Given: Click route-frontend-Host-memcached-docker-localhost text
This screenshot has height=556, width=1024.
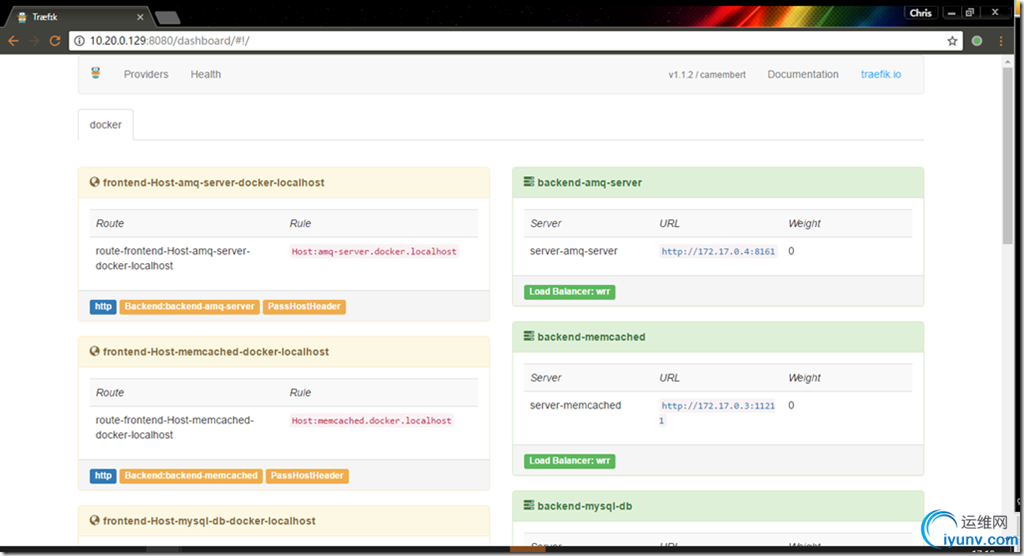Looking at the screenshot, I should click(174, 427).
